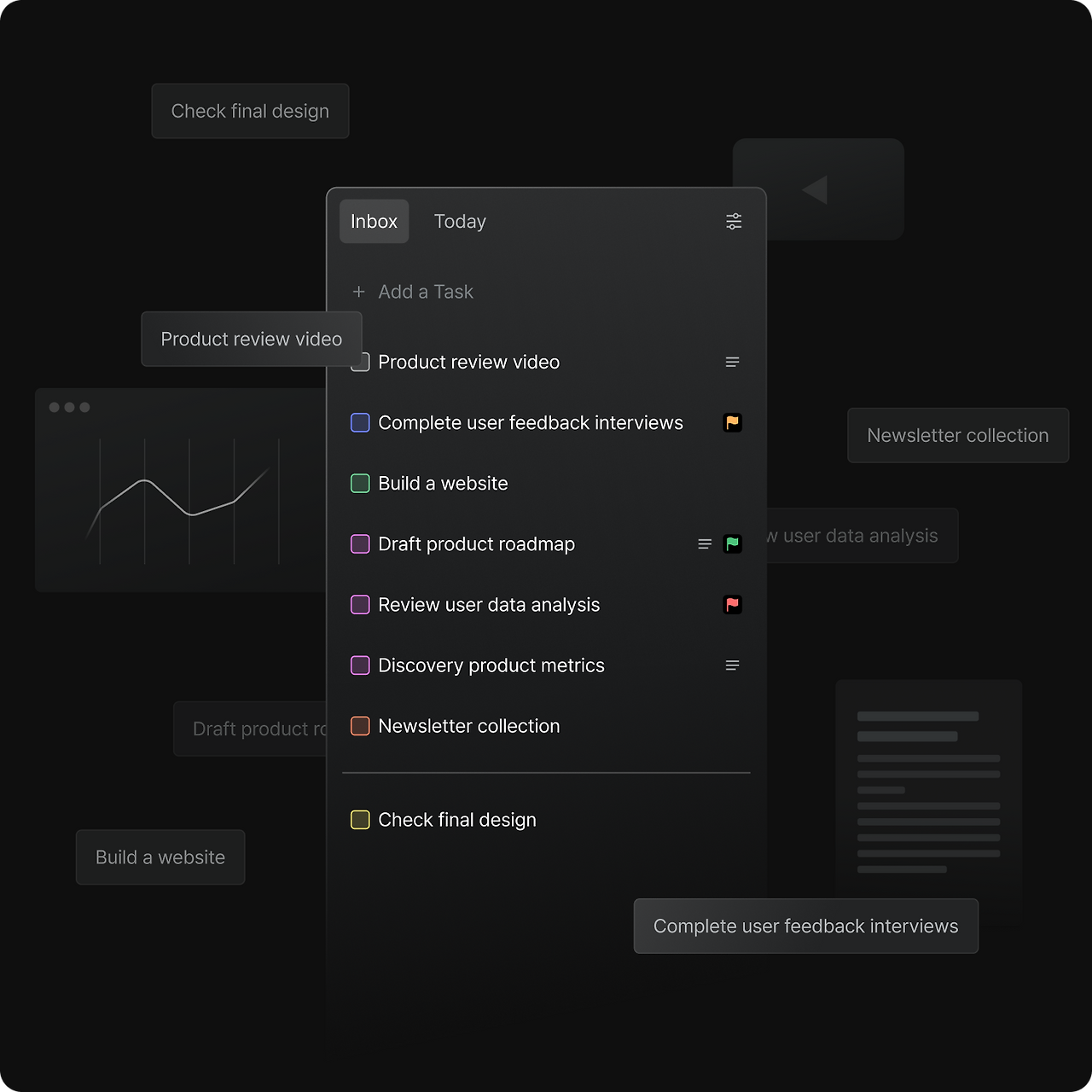Click the red flag on Review user data analysis
The height and width of the screenshot is (1092, 1092).
(732, 605)
